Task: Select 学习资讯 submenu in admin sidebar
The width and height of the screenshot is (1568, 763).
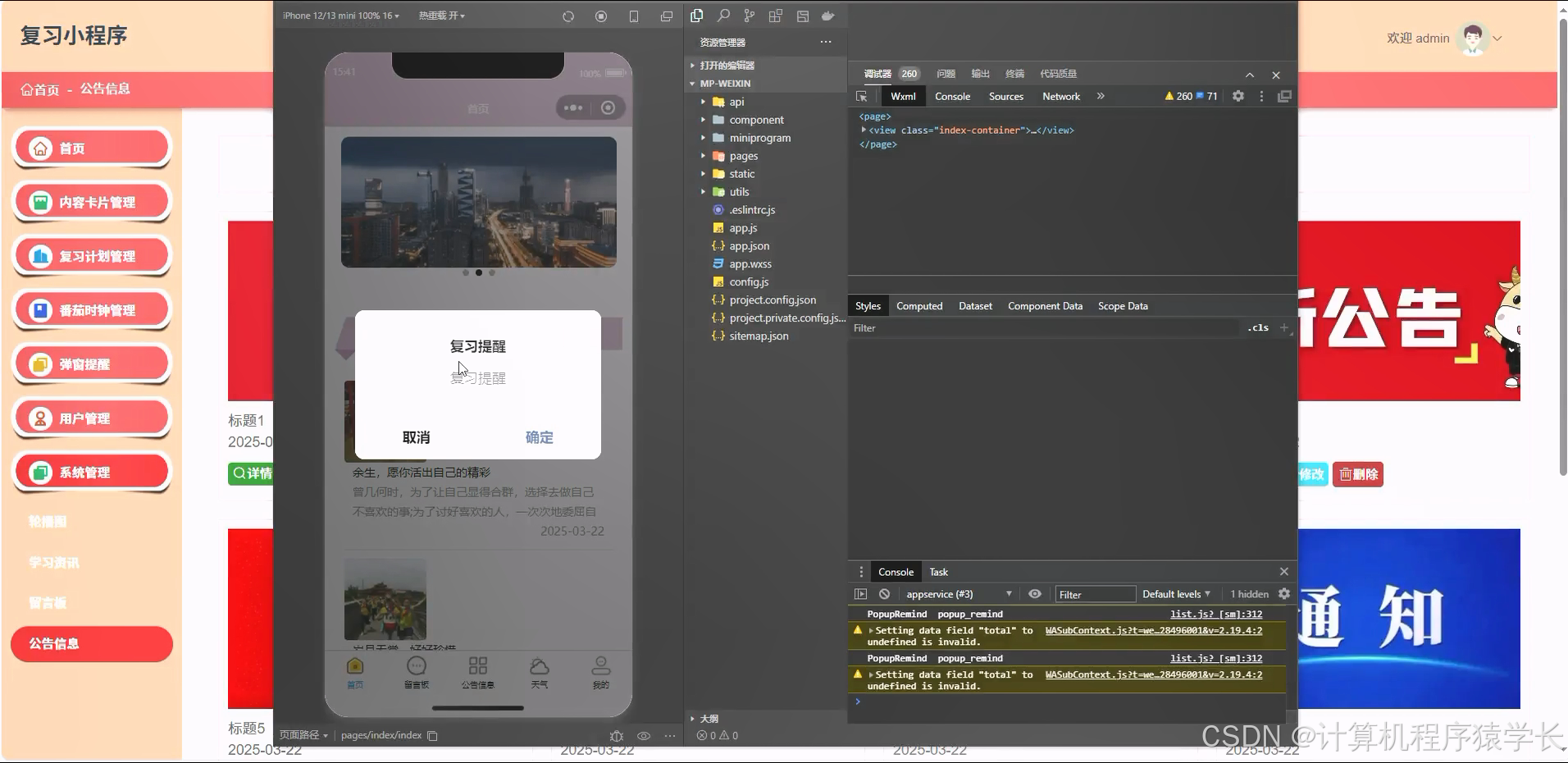Action: click(x=54, y=562)
